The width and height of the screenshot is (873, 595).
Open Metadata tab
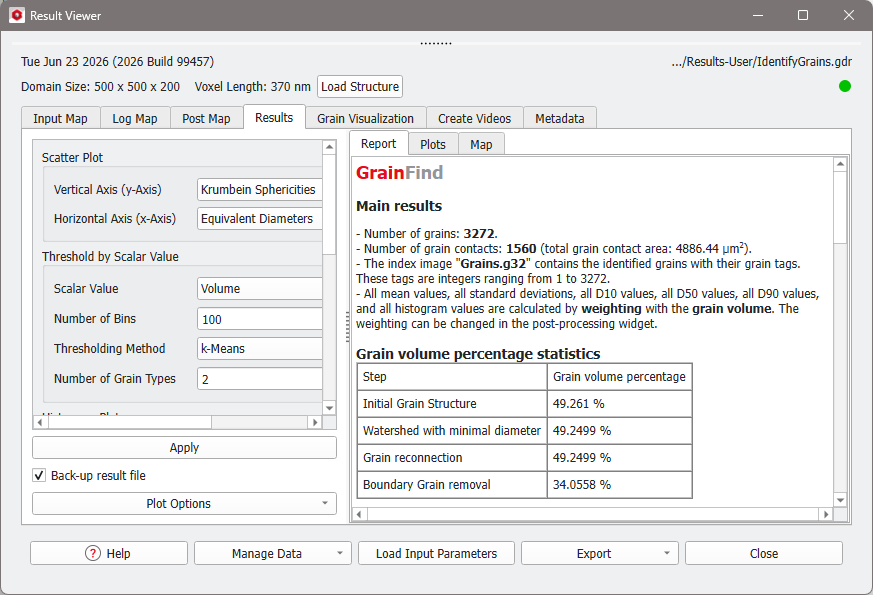pyautogui.click(x=560, y=119)
